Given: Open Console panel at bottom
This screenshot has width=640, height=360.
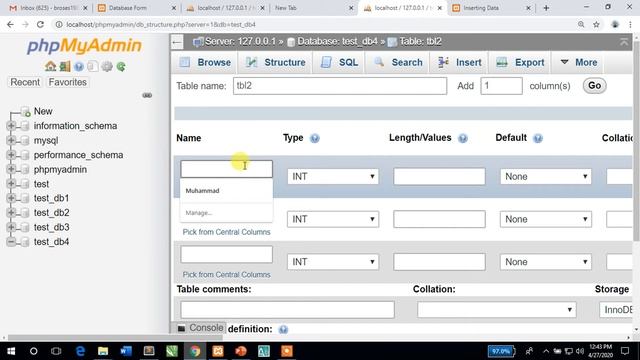Looking at the screenshot, I should [x=200, y=328].
